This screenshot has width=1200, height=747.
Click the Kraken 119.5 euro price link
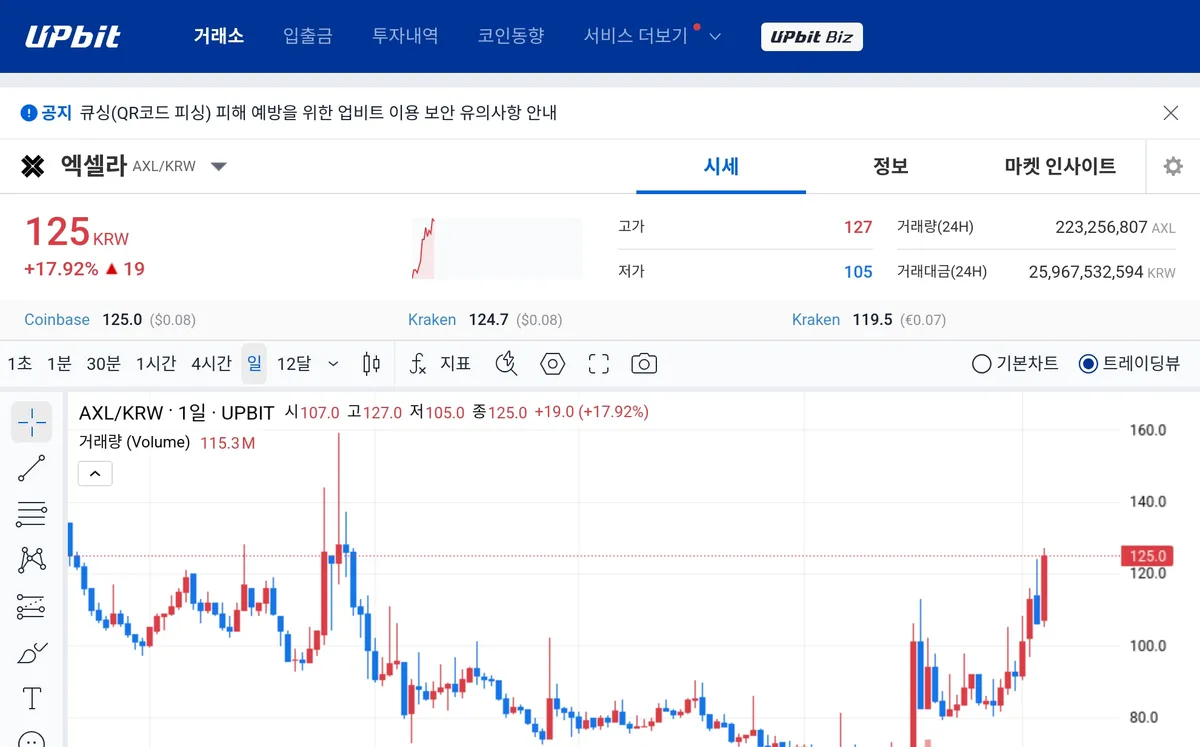pos(869,320)
